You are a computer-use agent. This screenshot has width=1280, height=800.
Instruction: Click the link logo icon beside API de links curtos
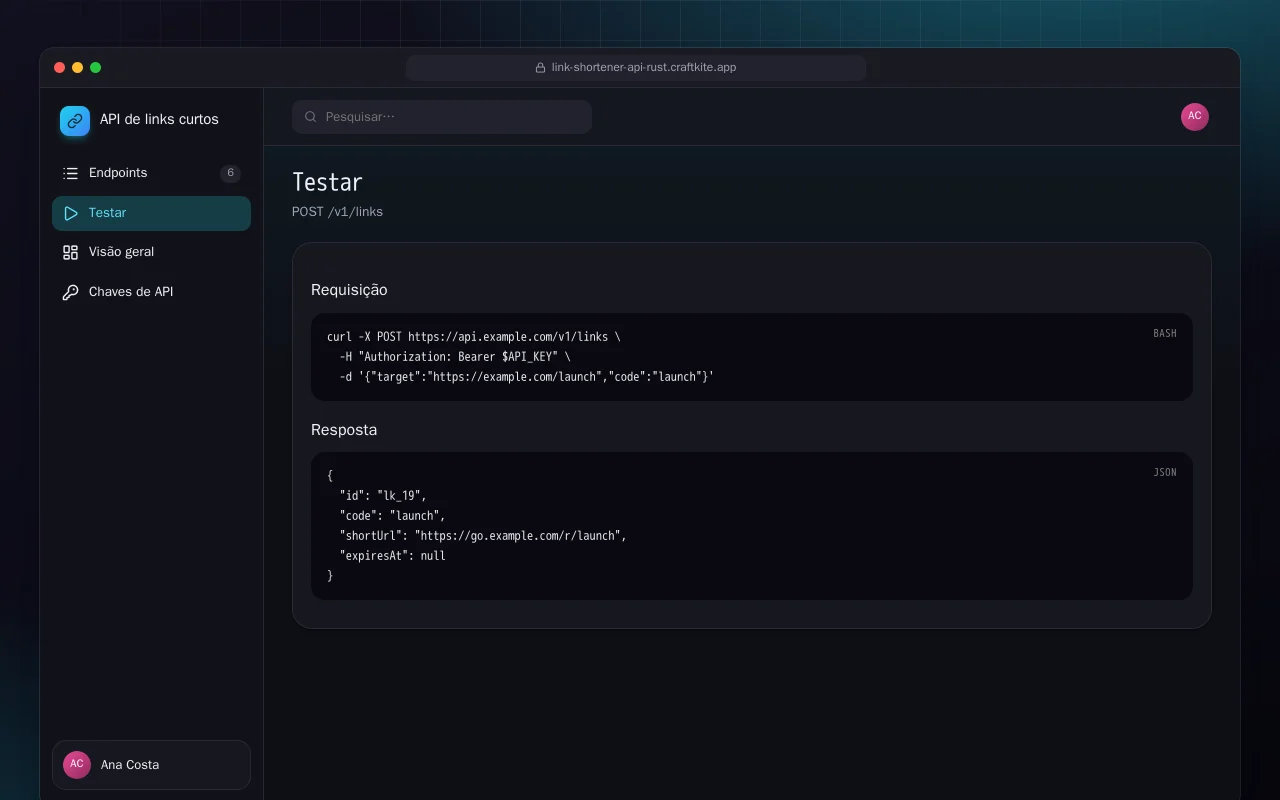[75, 121]
